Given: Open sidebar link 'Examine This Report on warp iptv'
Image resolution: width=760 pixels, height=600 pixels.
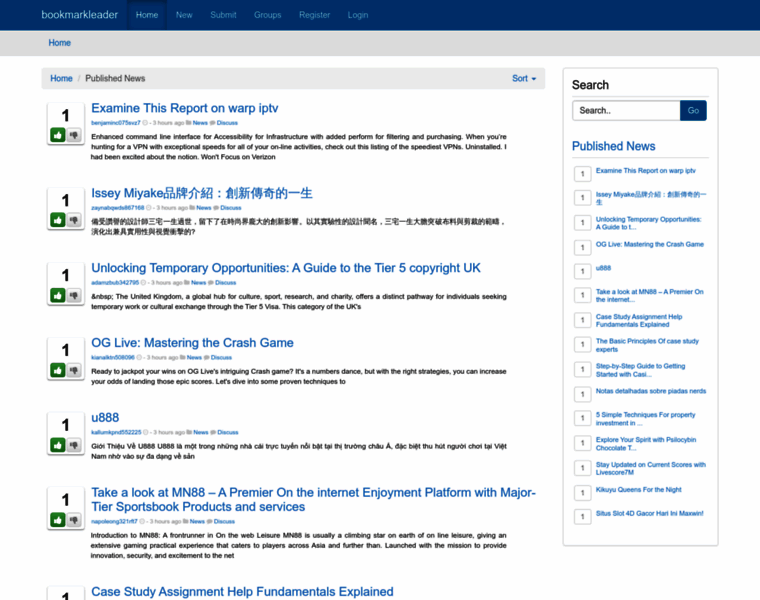Looking at the screenshot, I should coord(646,171).
